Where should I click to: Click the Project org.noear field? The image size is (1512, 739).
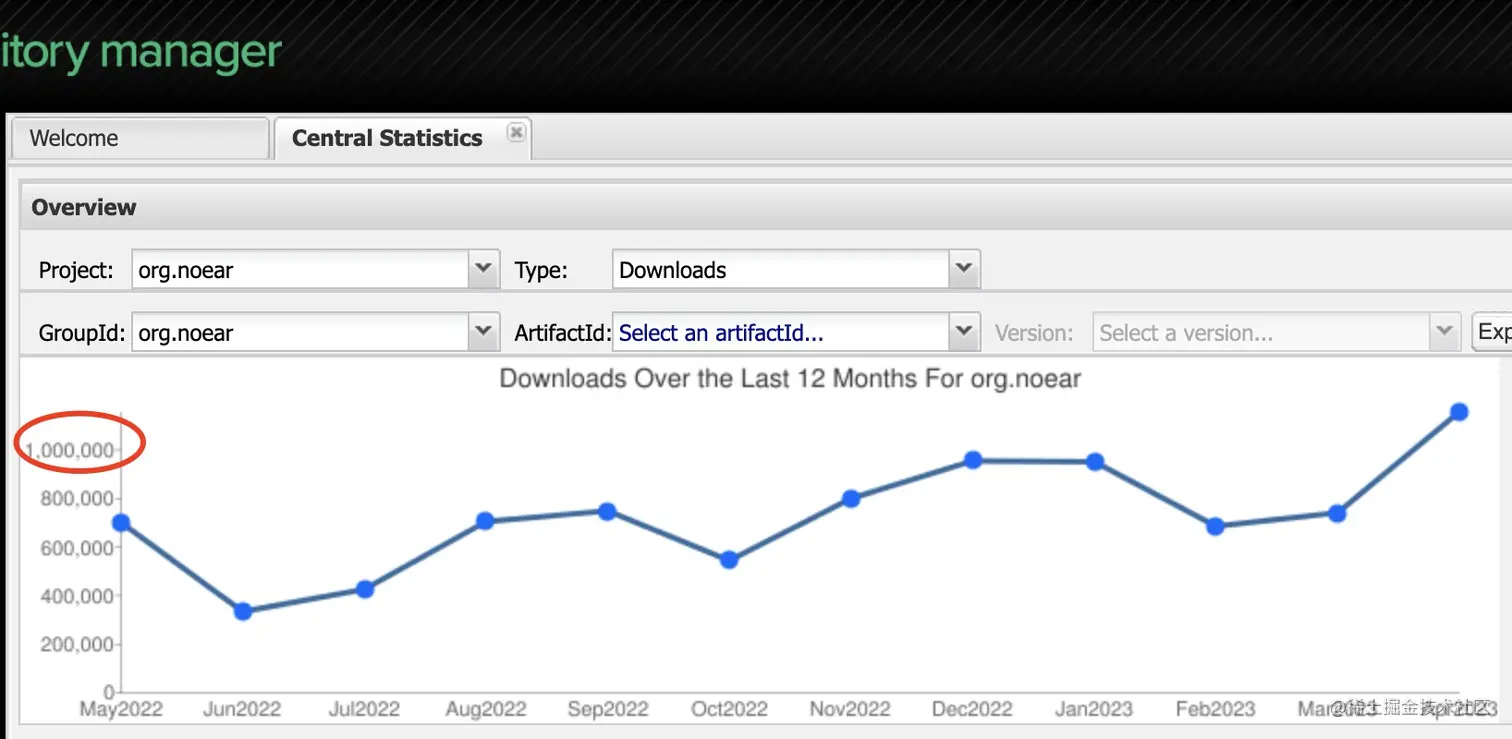pyautogui.click(x=301, y=270)
